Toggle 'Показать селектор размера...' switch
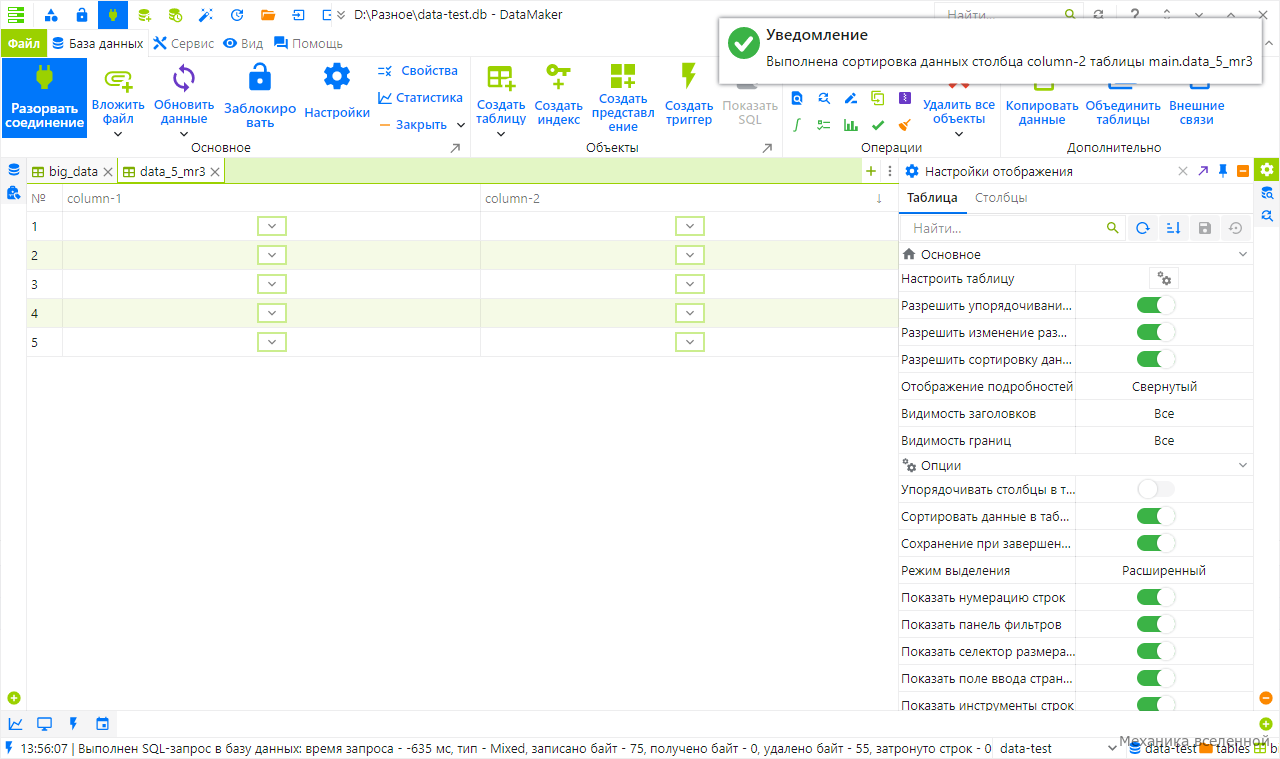This screenshot has height=759, width=1280. pyautogui.click(x=1156, y=651)
